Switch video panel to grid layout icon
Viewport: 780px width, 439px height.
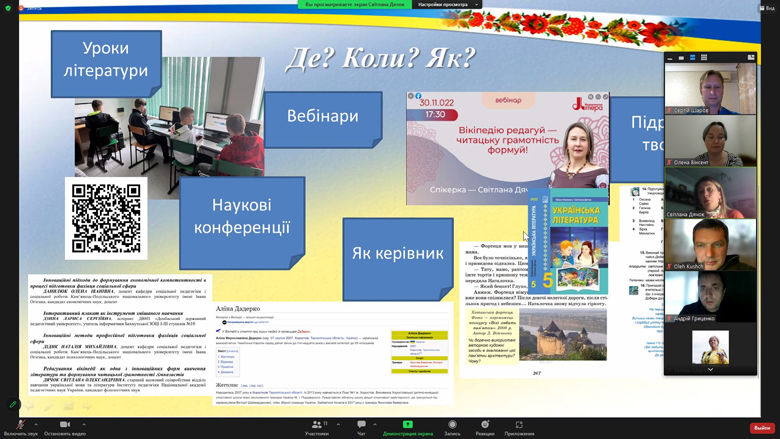[704, 58]
